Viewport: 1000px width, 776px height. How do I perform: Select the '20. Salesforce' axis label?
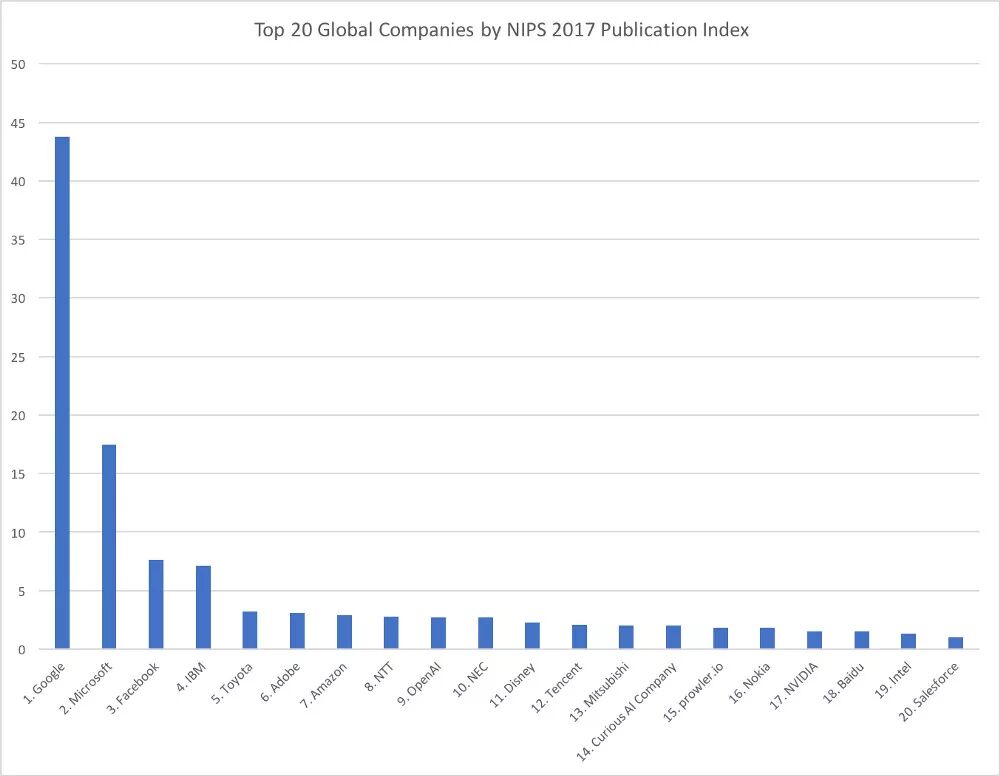(x=929, y=692)
